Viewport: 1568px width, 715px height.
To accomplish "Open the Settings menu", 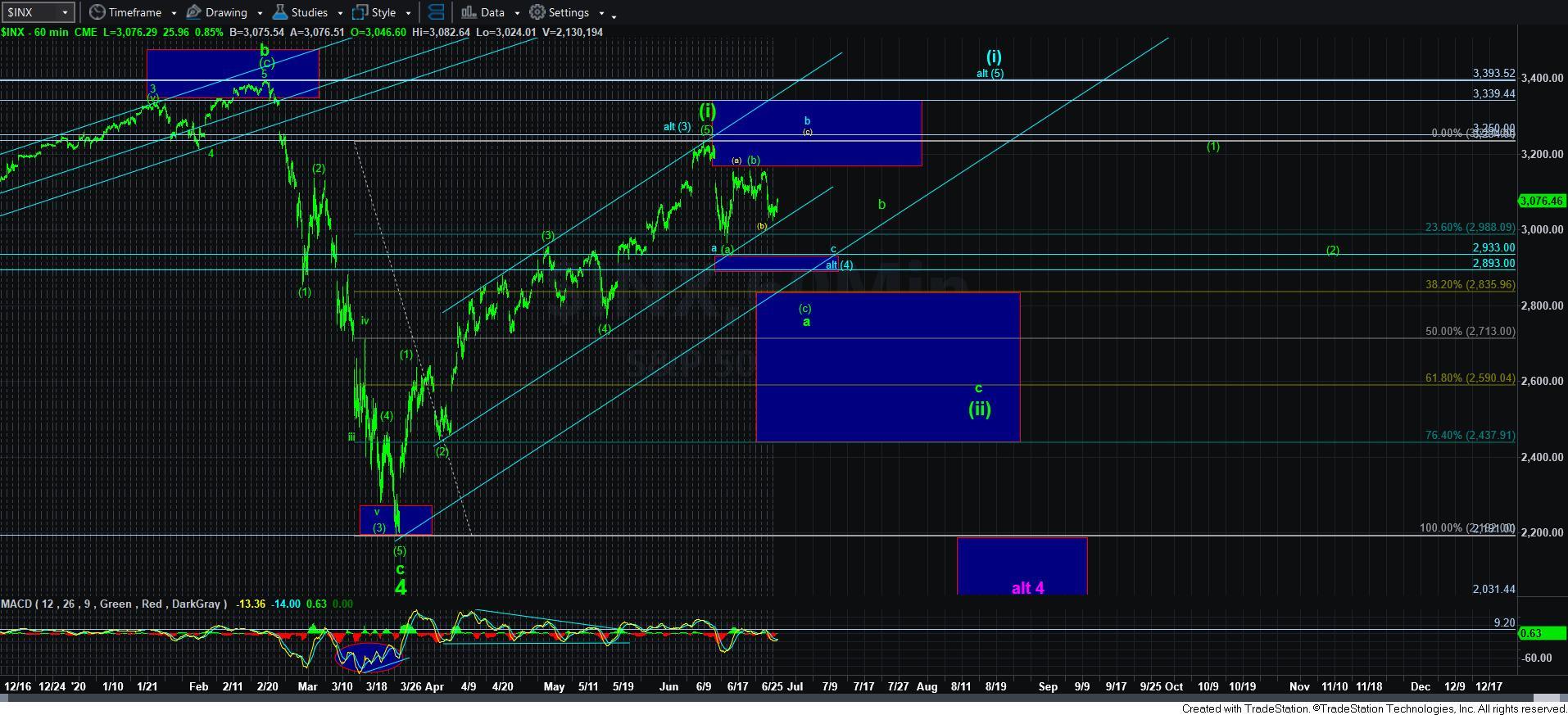I will (567, 12).
